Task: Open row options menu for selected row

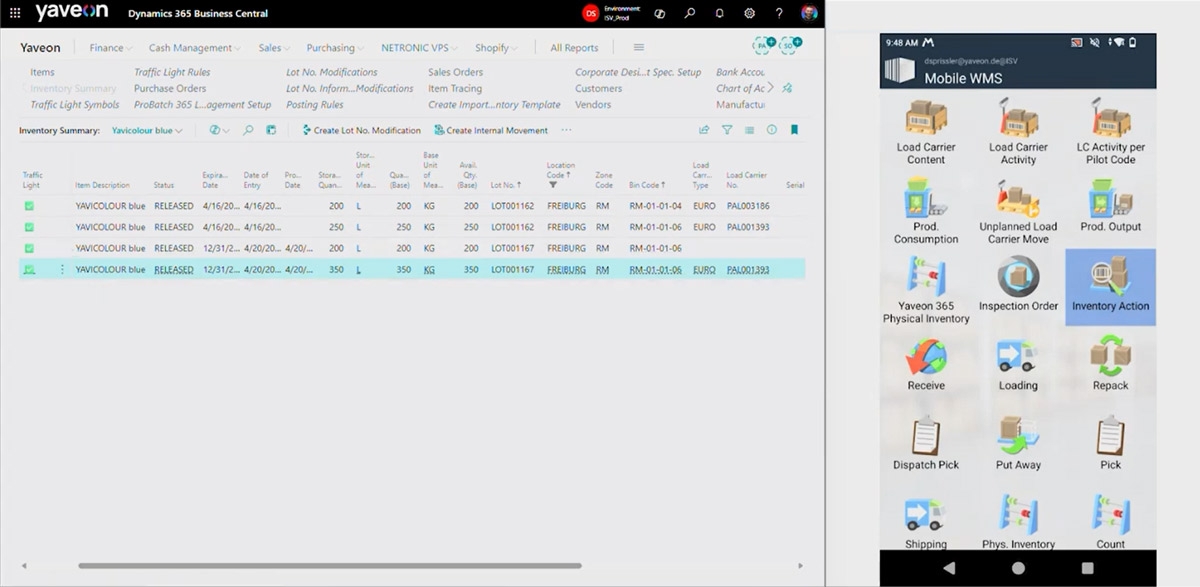Action: pyautogui.click(x=62, y=270)
